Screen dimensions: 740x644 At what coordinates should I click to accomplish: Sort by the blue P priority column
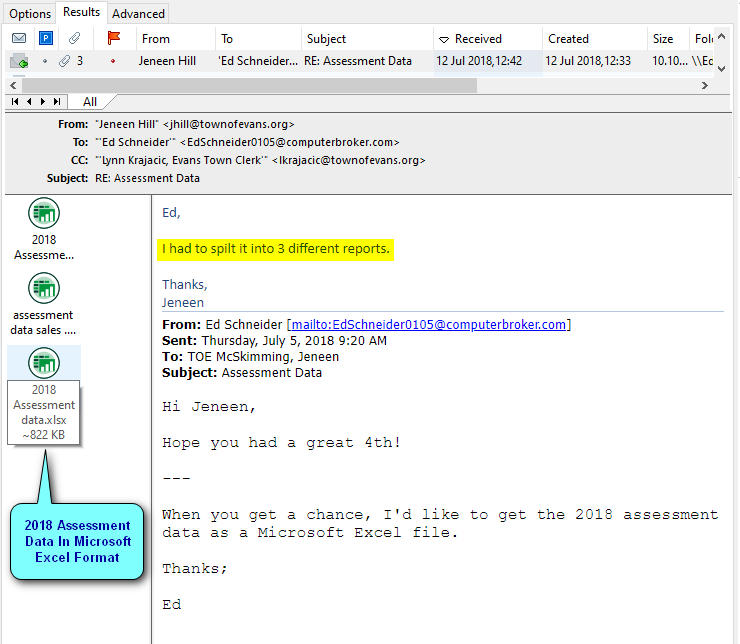(46, 38)
